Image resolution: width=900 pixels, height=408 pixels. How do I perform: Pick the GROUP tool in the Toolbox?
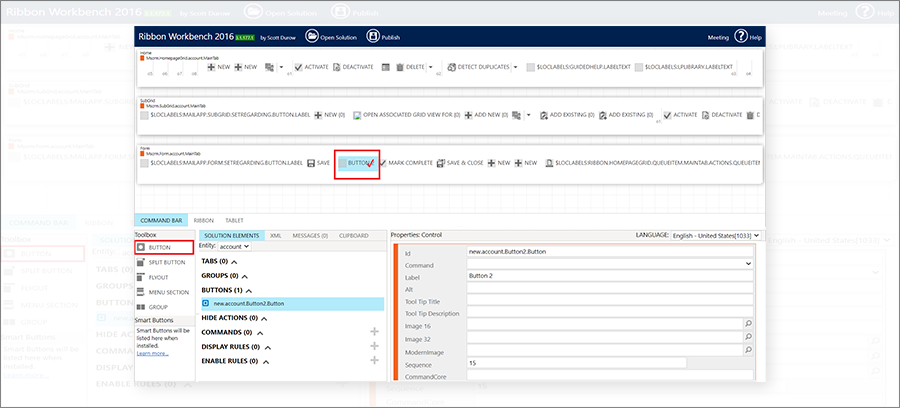coord(153,307)
